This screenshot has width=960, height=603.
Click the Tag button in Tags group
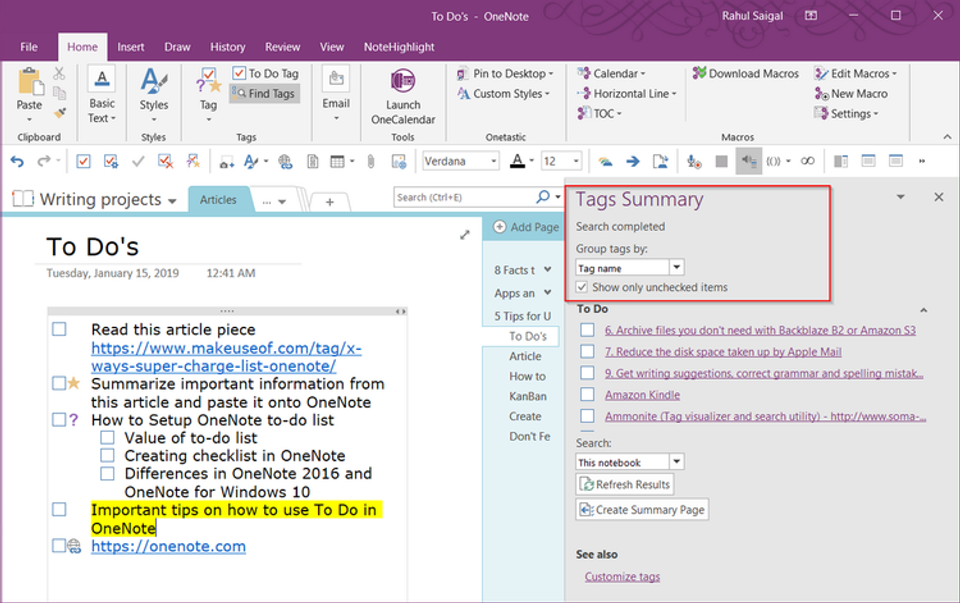[208, 96]
